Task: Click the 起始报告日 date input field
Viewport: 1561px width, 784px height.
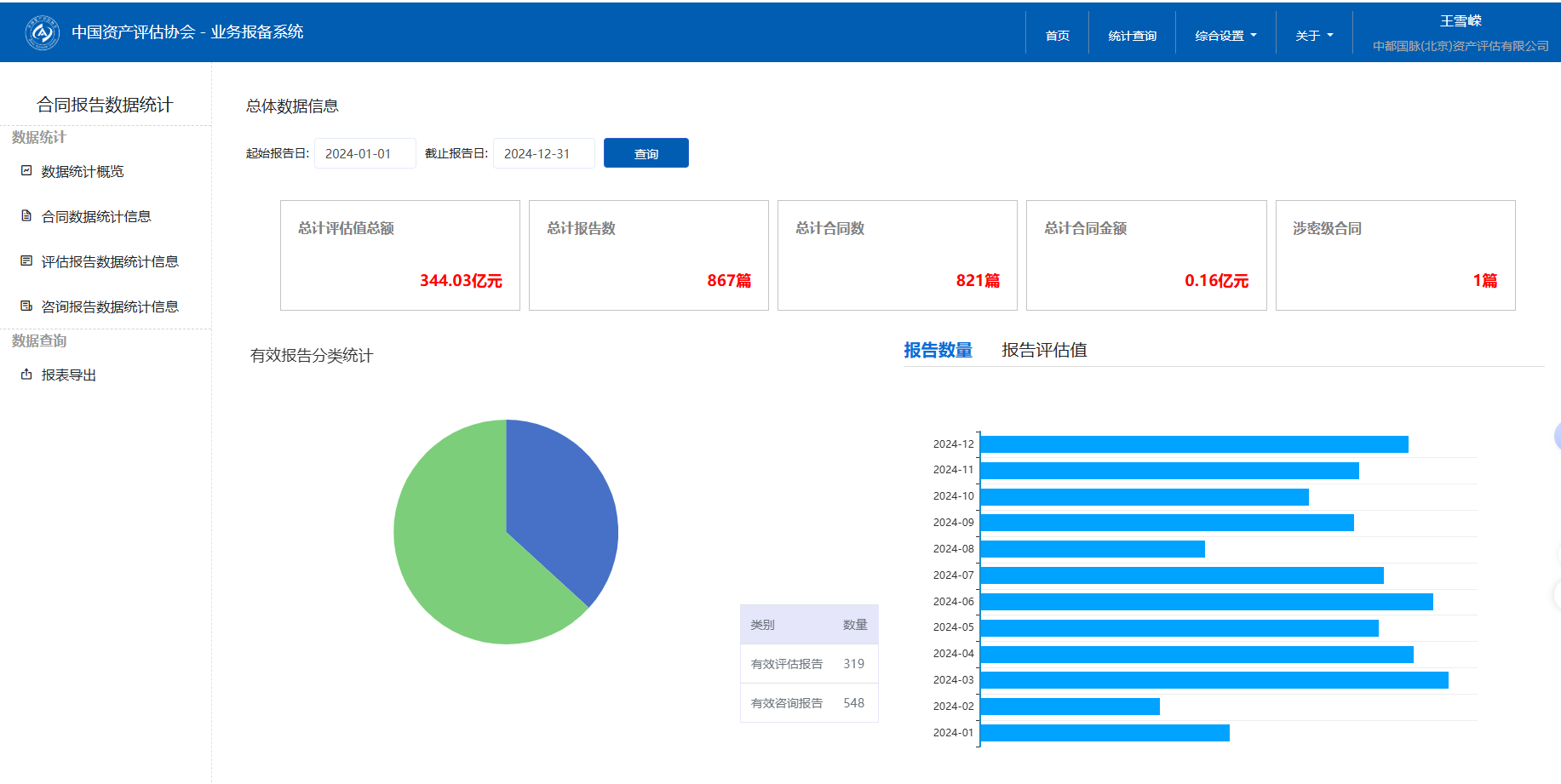Action: point(364,154)
